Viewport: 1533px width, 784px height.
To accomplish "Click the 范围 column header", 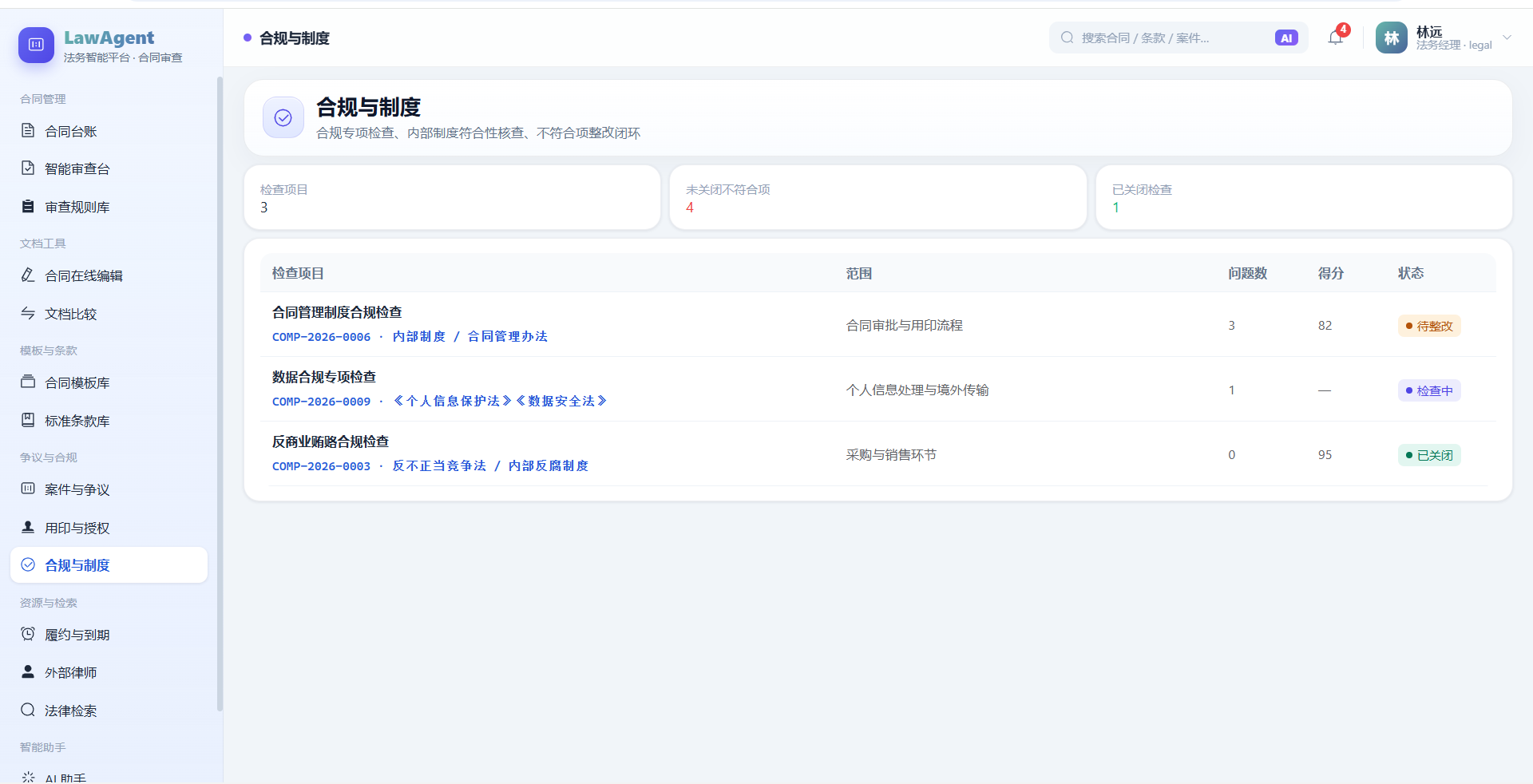I will tap(859, 273).
